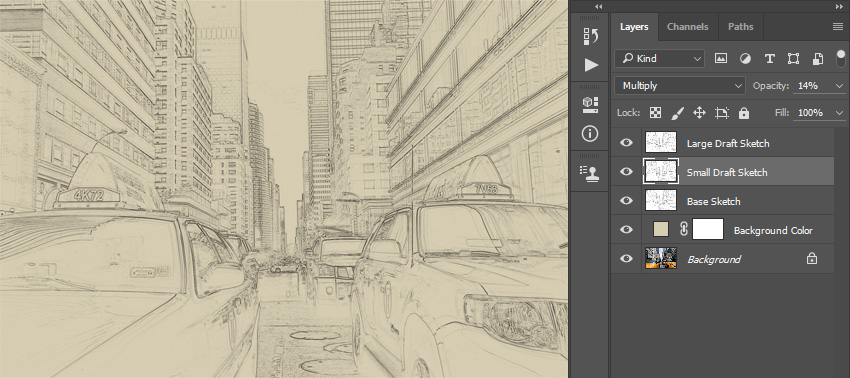Open the History panel icon
Viewport: 850px width, 378px height.
tap(590, 37)
